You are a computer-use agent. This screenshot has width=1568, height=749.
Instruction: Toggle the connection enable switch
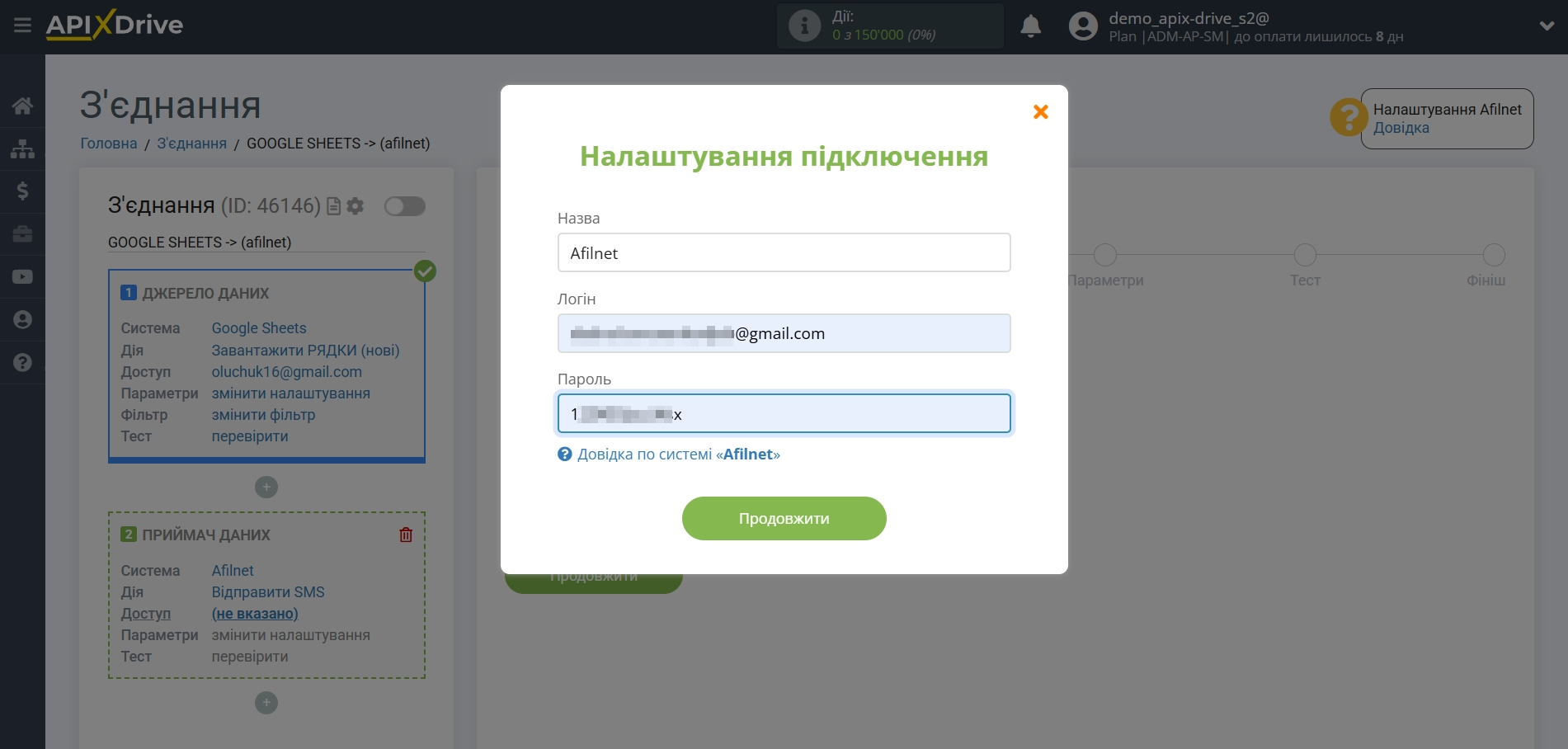[404, 206]
